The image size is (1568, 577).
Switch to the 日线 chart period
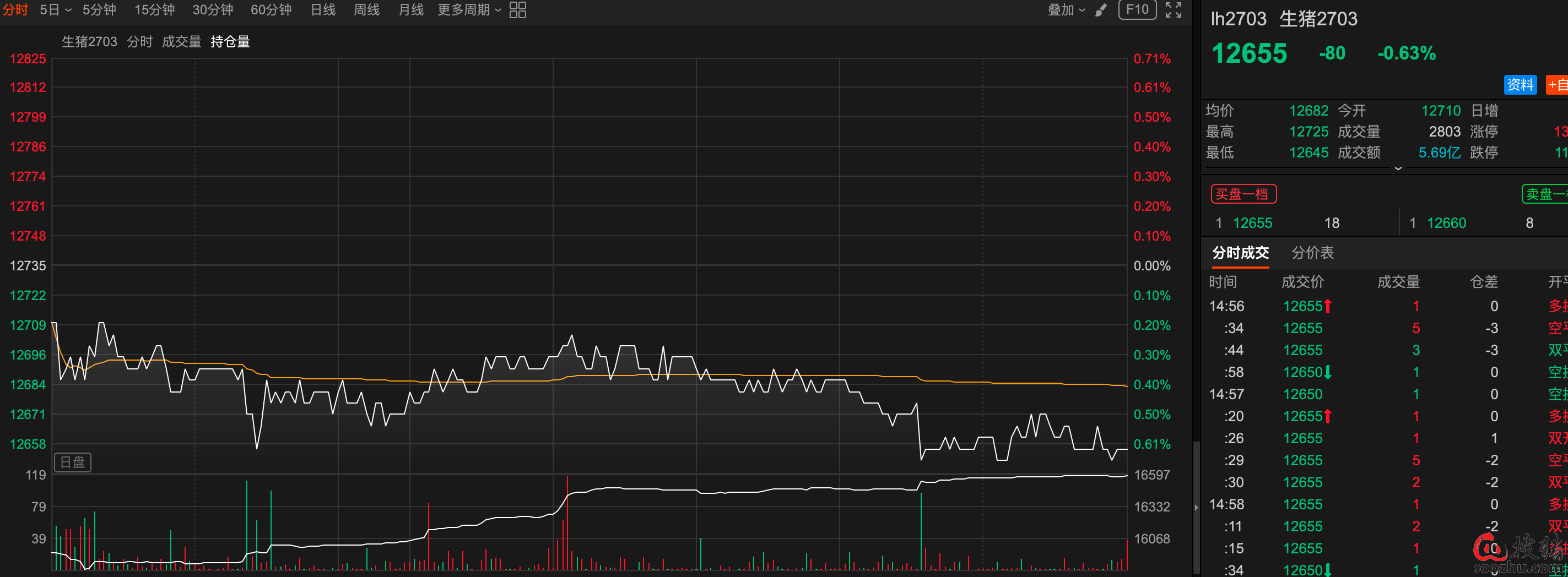(x=323, y=10)
